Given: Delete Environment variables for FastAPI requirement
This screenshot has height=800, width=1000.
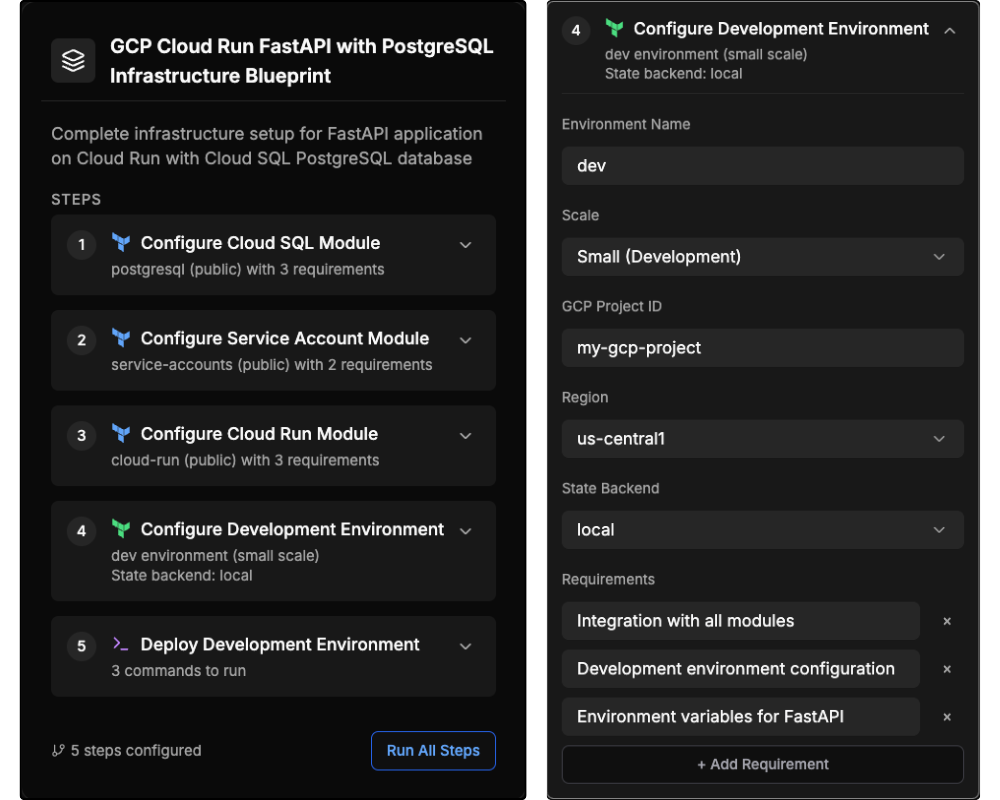Looking at the screenshot, I should (947, 717).
